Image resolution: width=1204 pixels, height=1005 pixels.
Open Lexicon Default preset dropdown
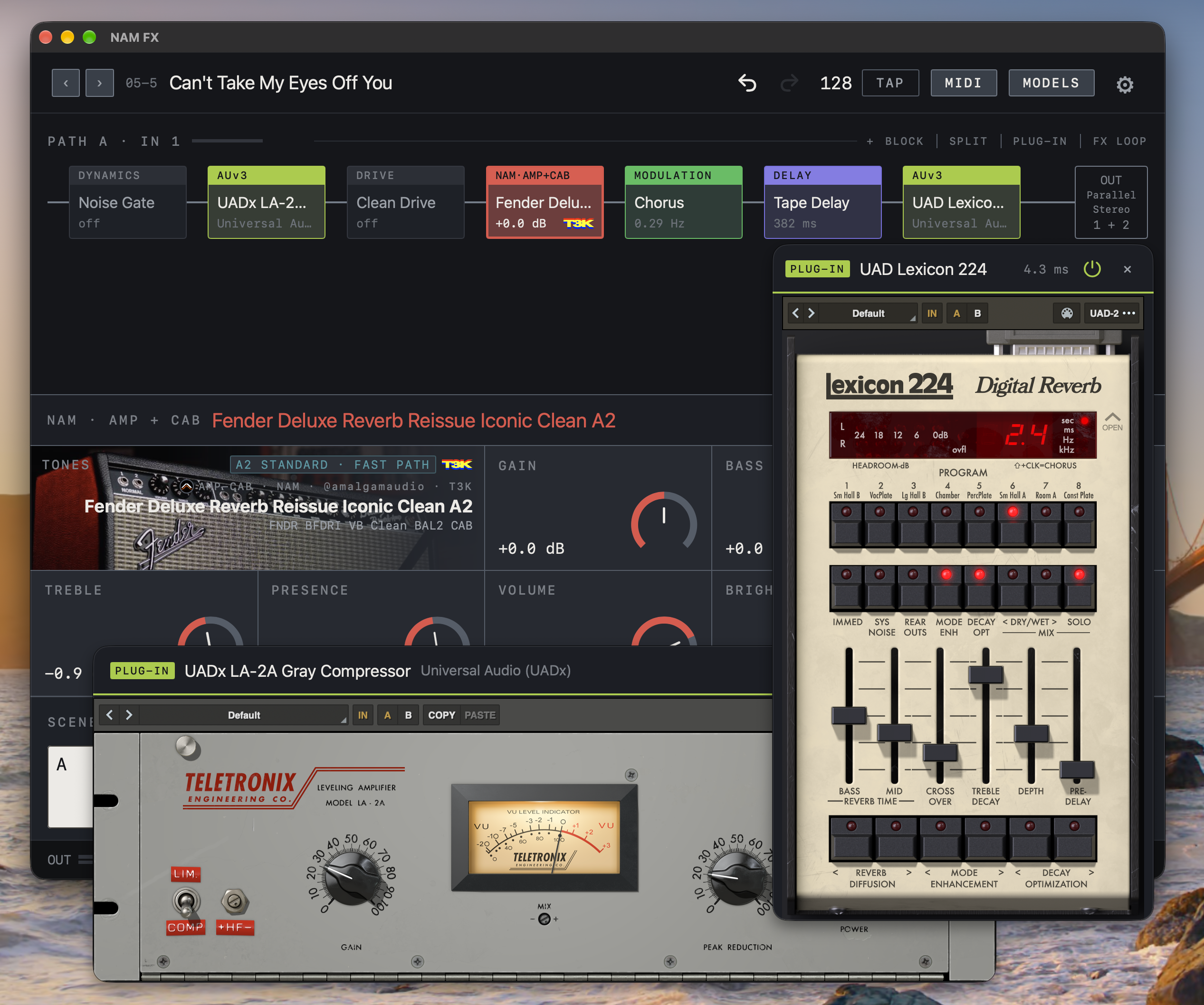869,313
